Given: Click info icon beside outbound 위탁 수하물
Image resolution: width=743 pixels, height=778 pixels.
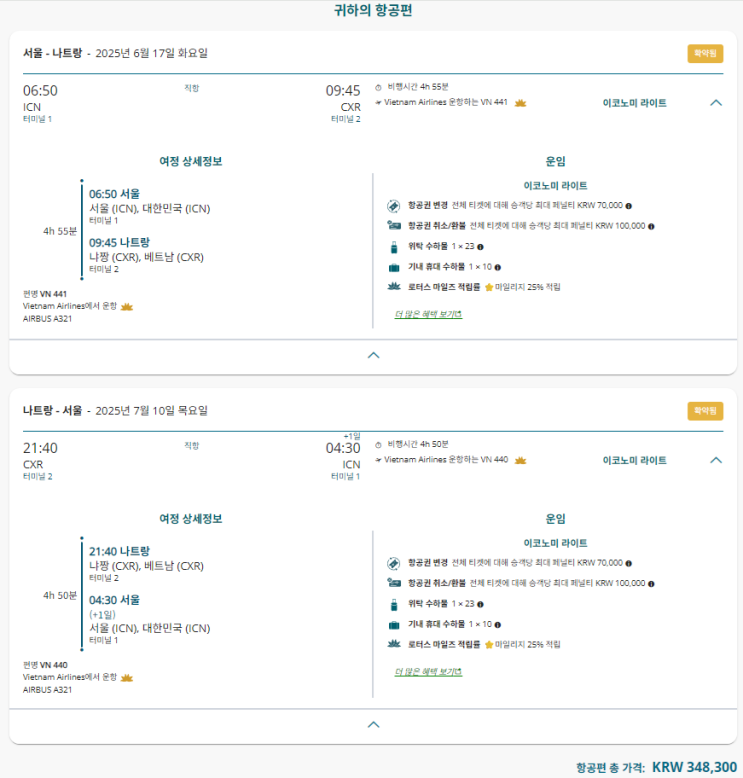Looking at the screenshot, I should (482, 247).
